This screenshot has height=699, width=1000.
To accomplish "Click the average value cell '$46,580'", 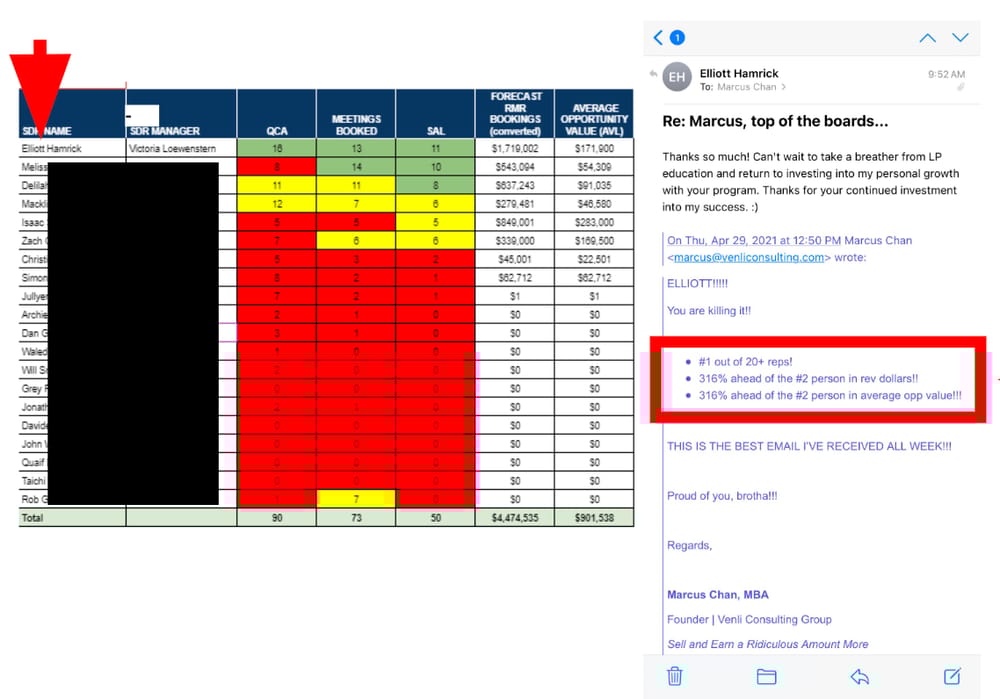I will pyautogui.click(x=594, y=203).
